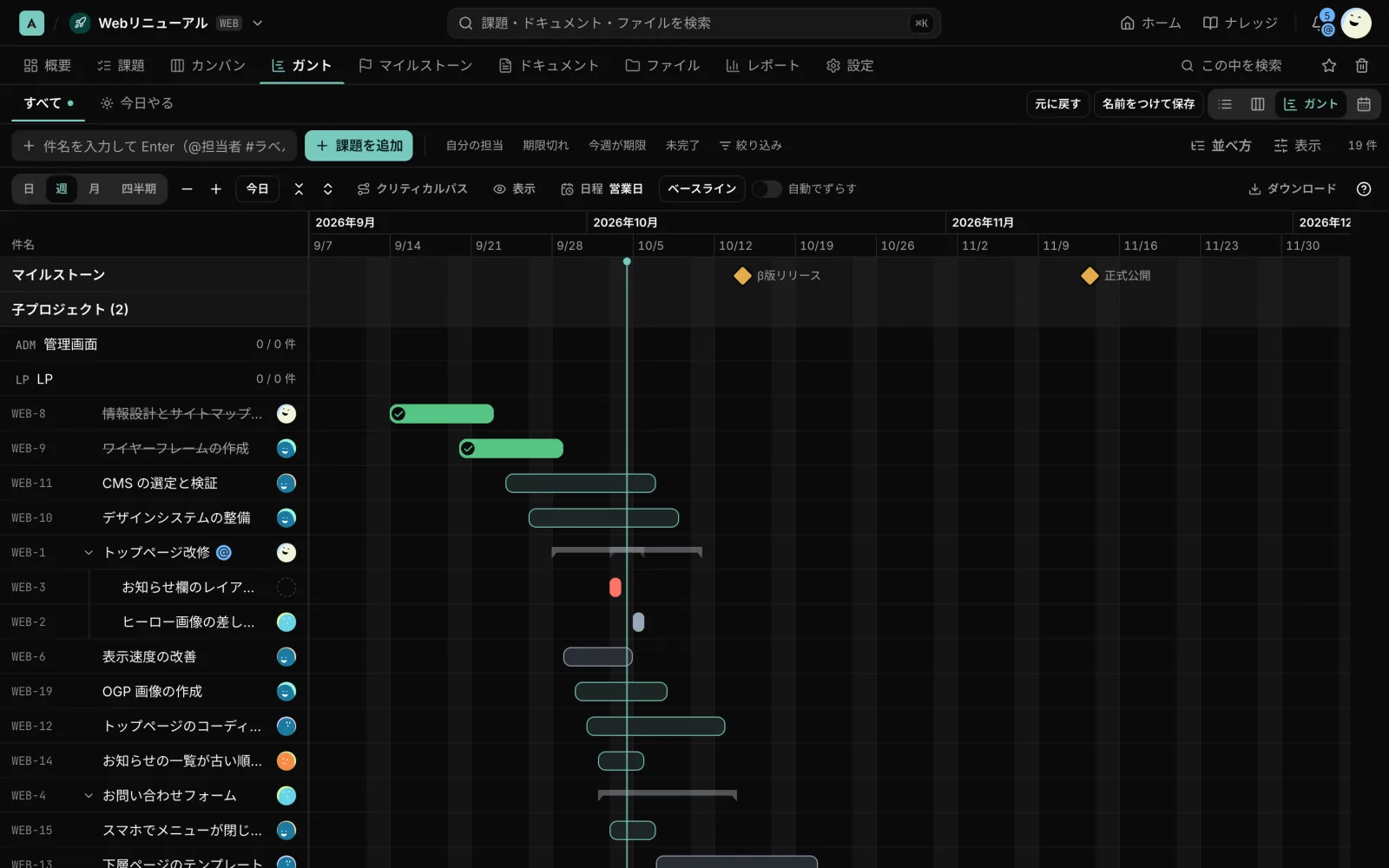
Task: Zoom out the Gantt timeline with minus
Action: pyautogui.click(x=187, y=189)
